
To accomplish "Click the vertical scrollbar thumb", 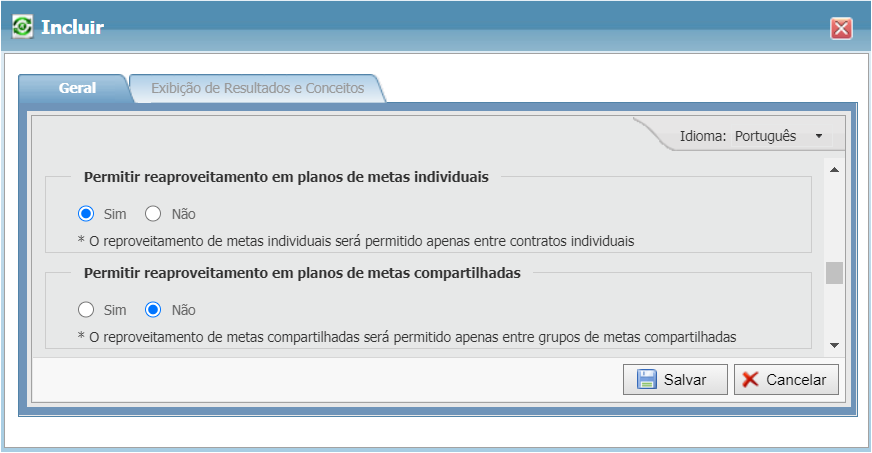I will click(x=834, y=273).
